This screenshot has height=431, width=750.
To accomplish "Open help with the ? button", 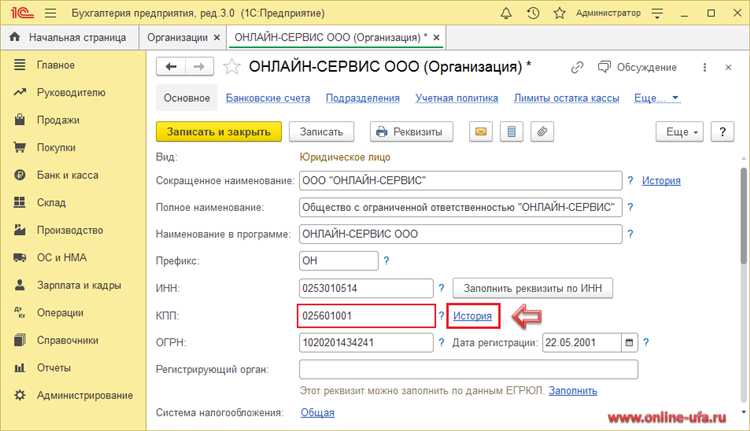I will pos(722,132).
